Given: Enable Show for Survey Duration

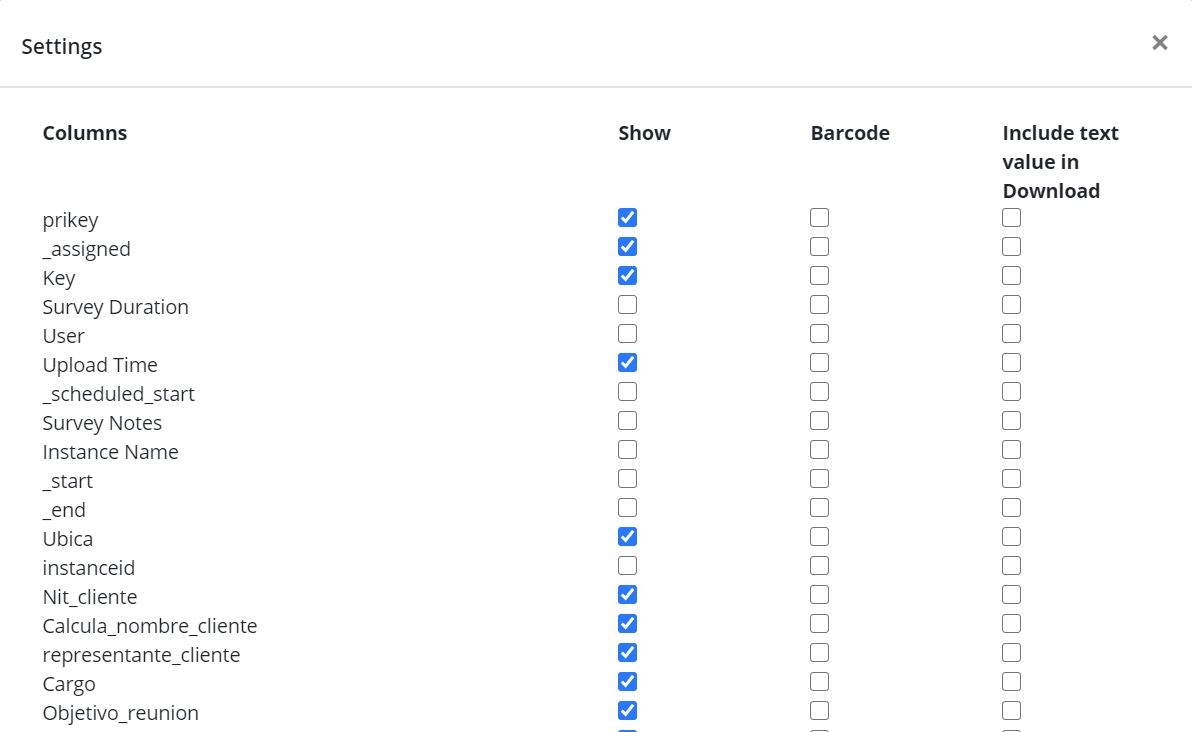Looking at the screenshot, I should pyautogui.click(x=627, y=305).
